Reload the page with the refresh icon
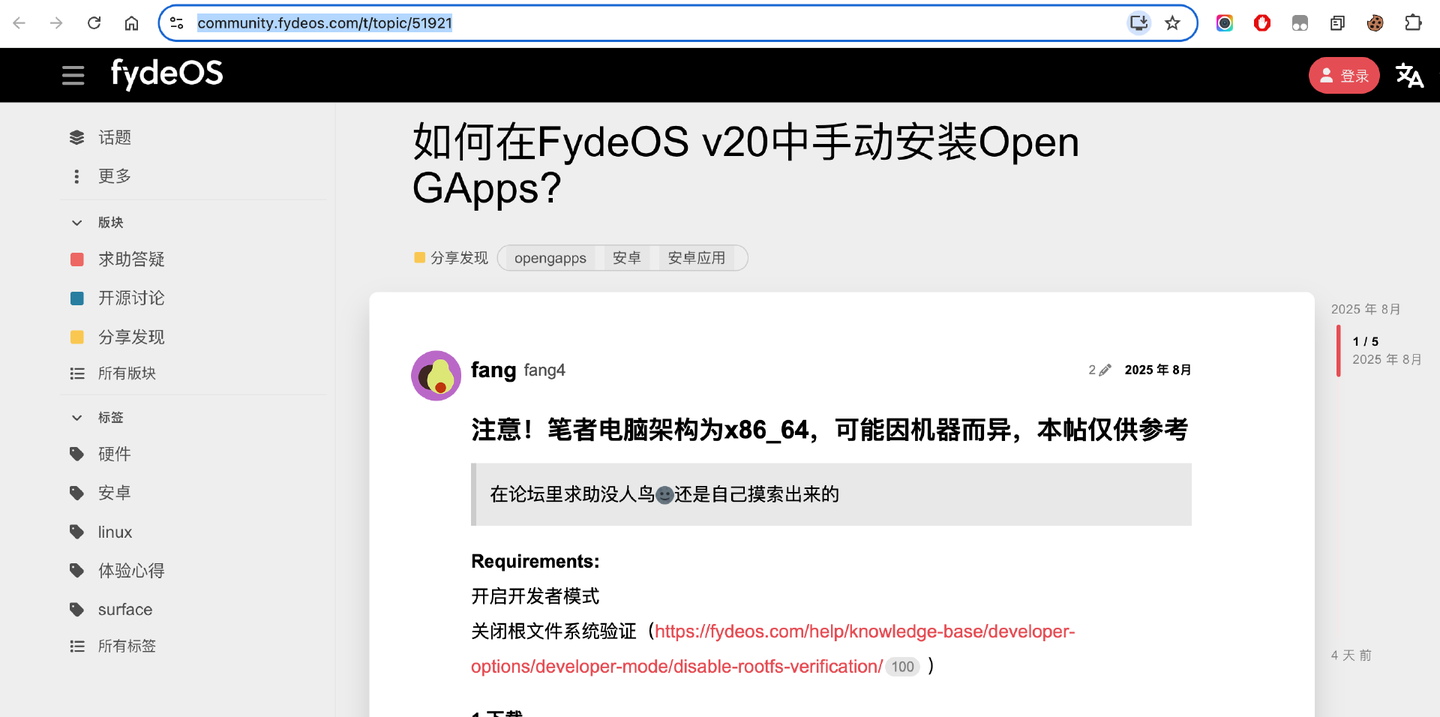The width and height of the screenshot is (1440, 717). click(94, 23)
